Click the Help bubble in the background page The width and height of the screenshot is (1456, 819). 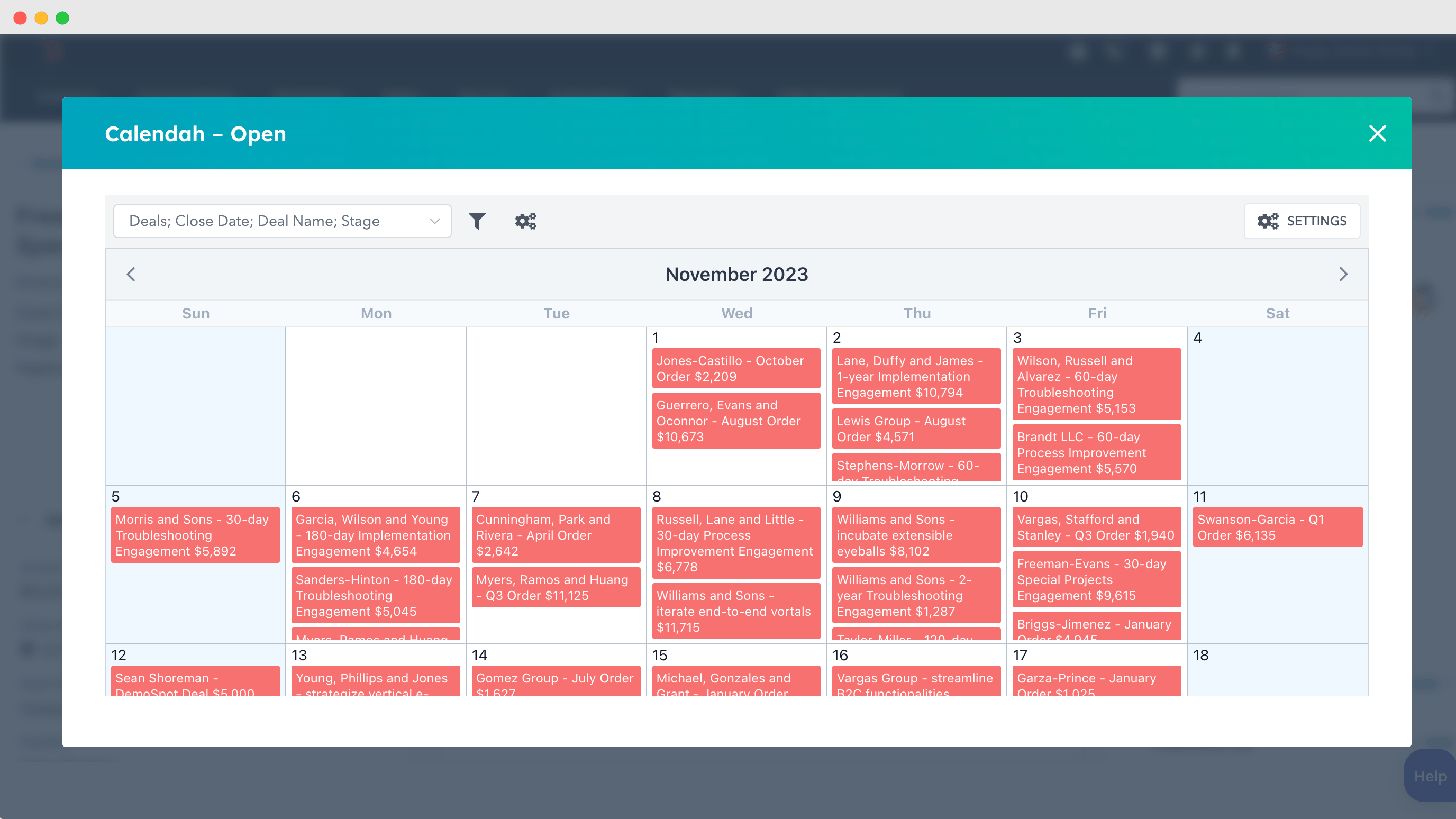click(x=1430, y=776)
